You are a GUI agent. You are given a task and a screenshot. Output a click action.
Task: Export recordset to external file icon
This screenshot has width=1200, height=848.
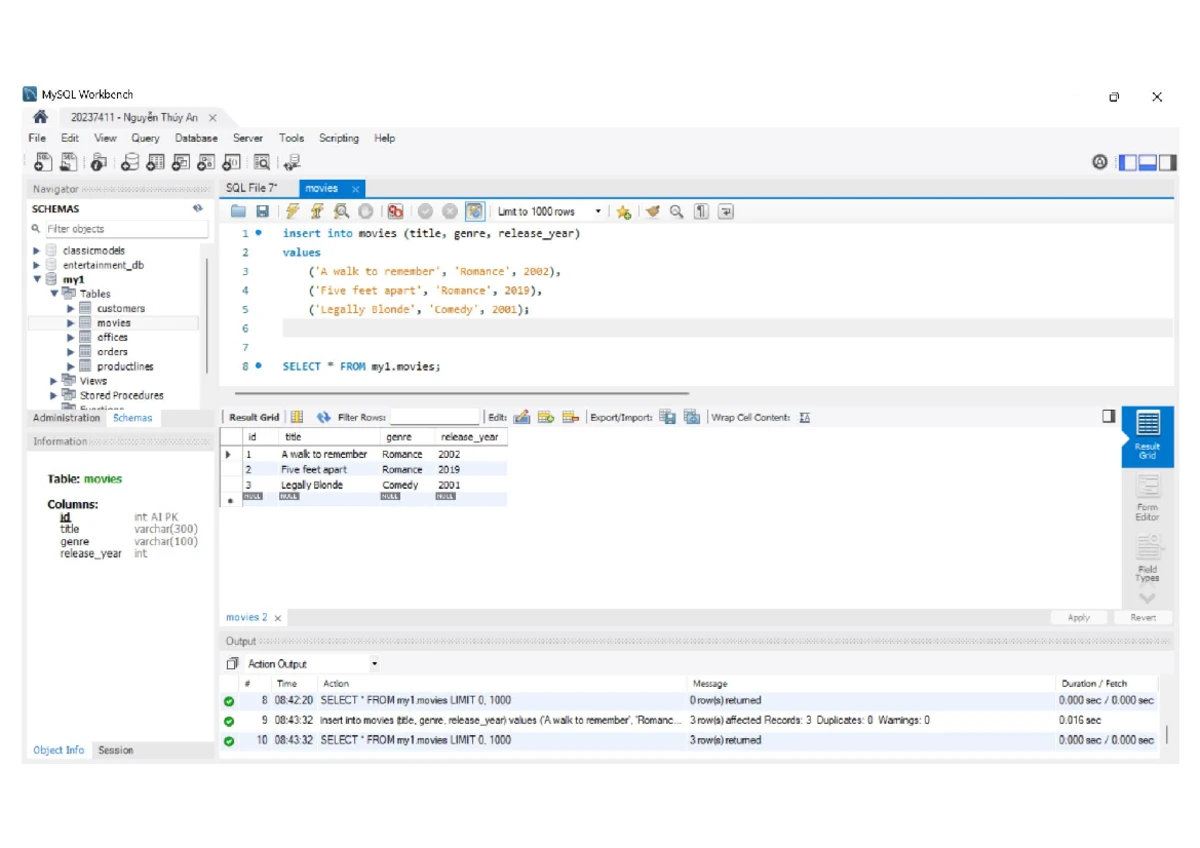668,417
